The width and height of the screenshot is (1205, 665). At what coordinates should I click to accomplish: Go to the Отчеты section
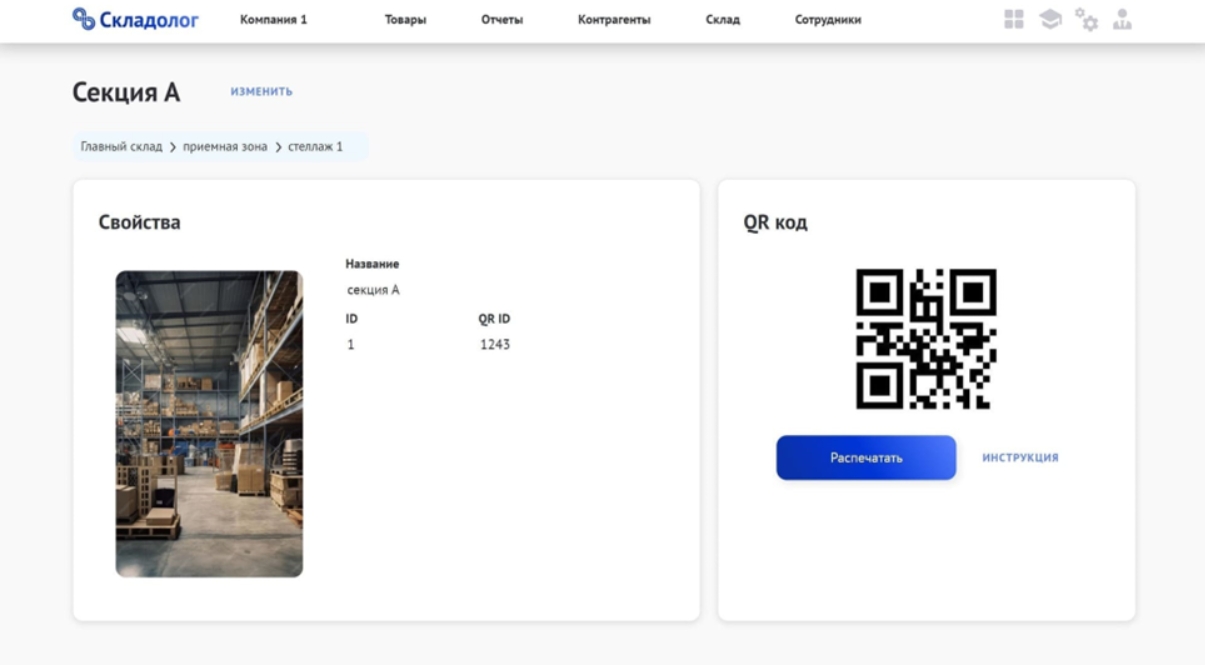point(502,20)
